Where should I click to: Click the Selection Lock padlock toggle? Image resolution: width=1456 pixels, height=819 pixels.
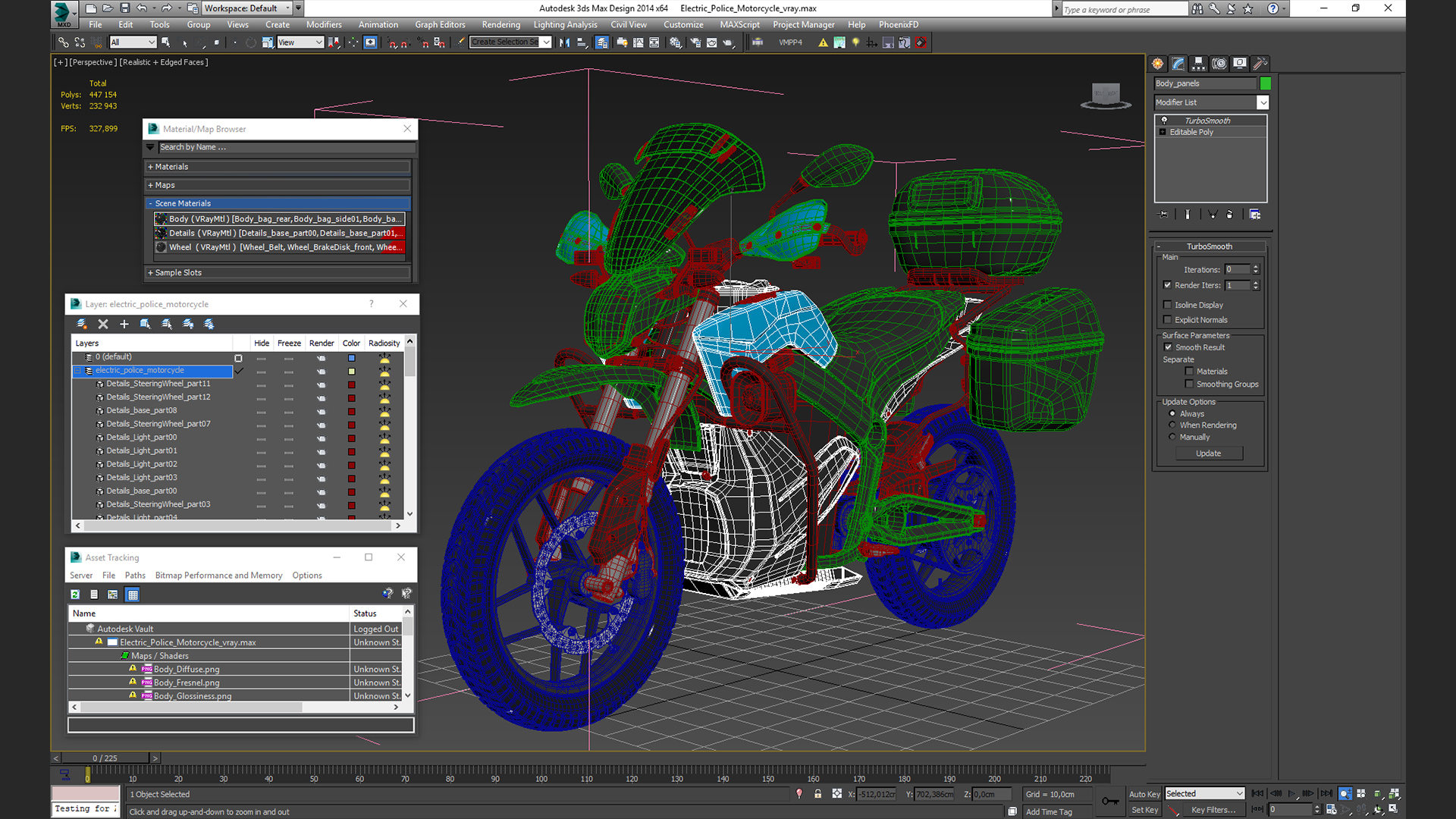coord(817,794)
